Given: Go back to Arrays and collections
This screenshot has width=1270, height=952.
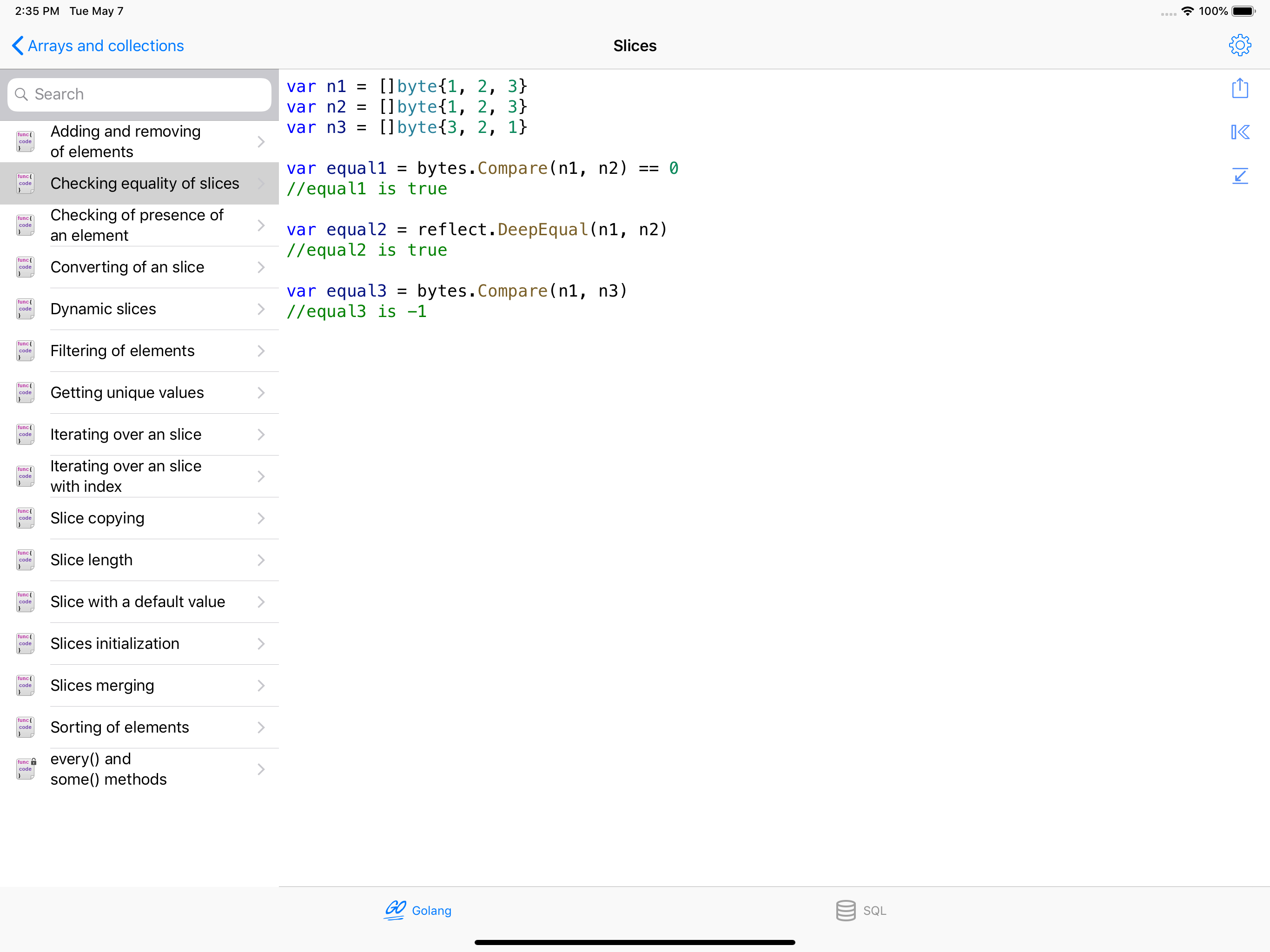Looking at the screenshot, I should tap(98, 46).
